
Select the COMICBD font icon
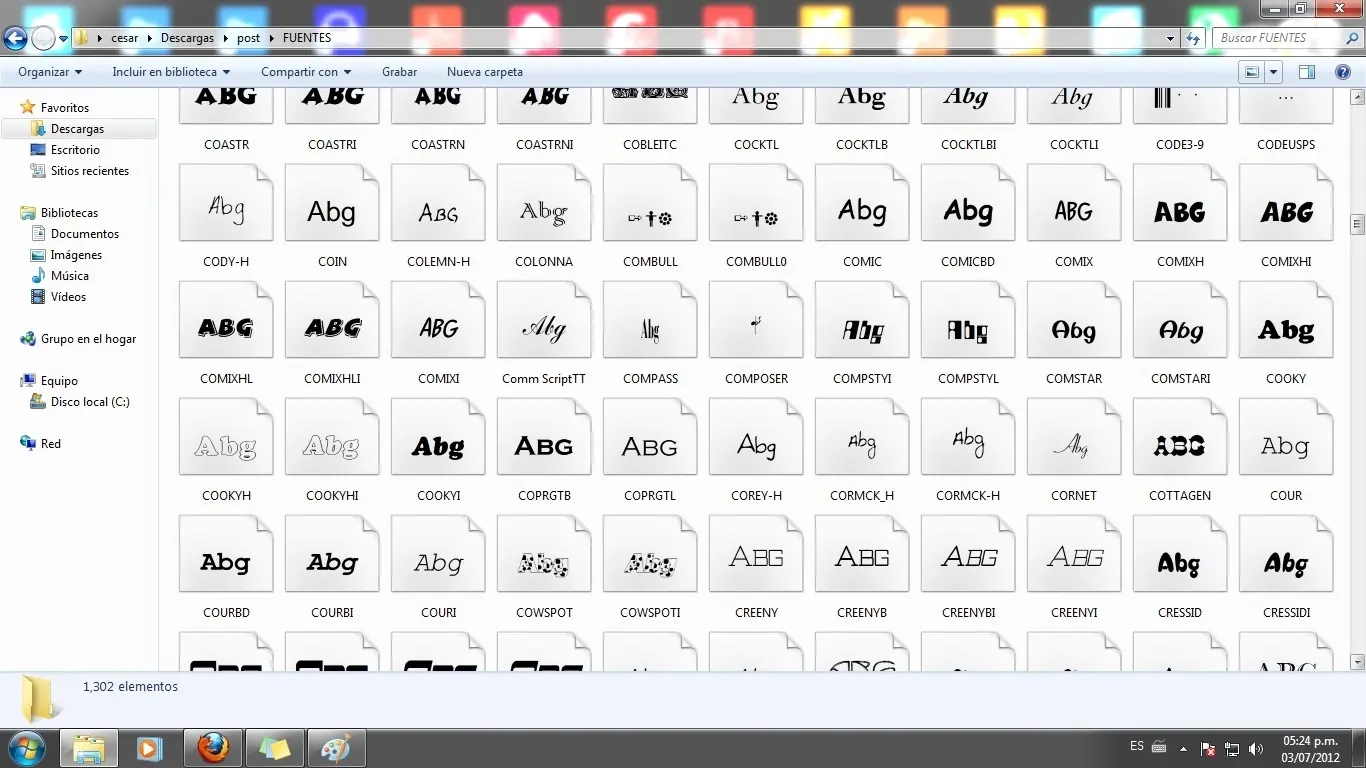tap(968, 203)
